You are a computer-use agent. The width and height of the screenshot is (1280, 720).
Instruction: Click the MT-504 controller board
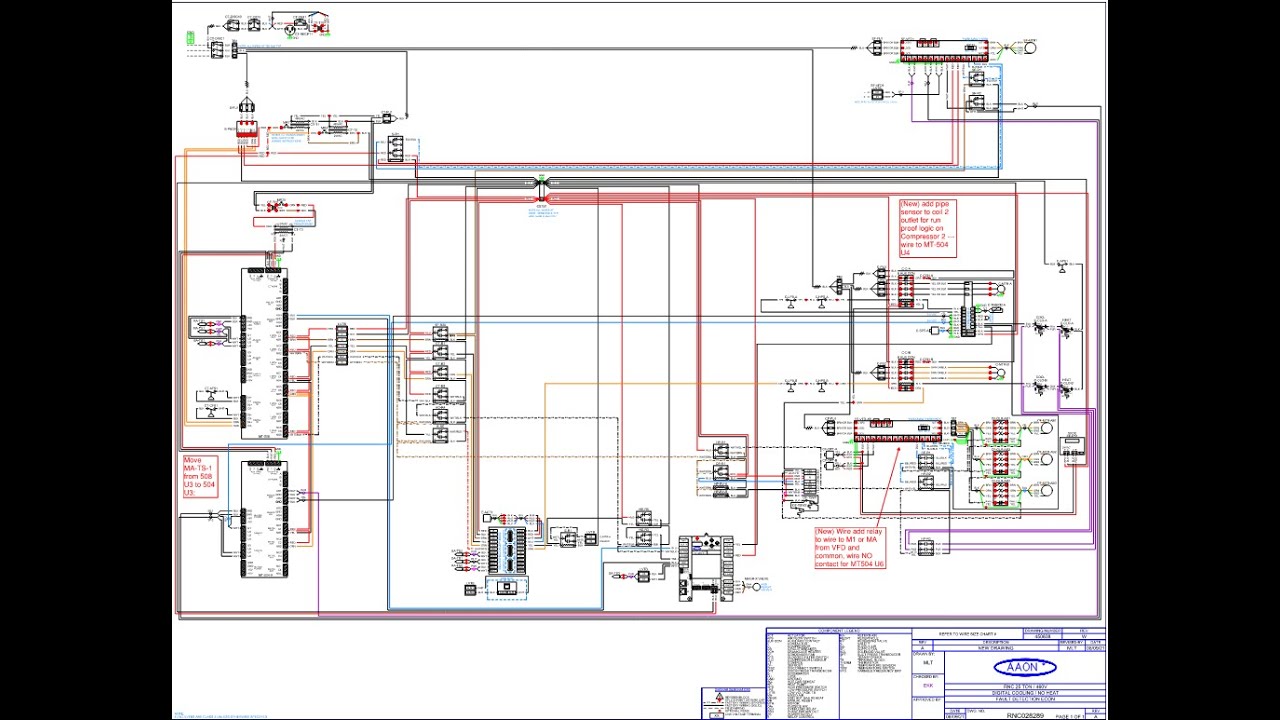(x=265, y=518)
